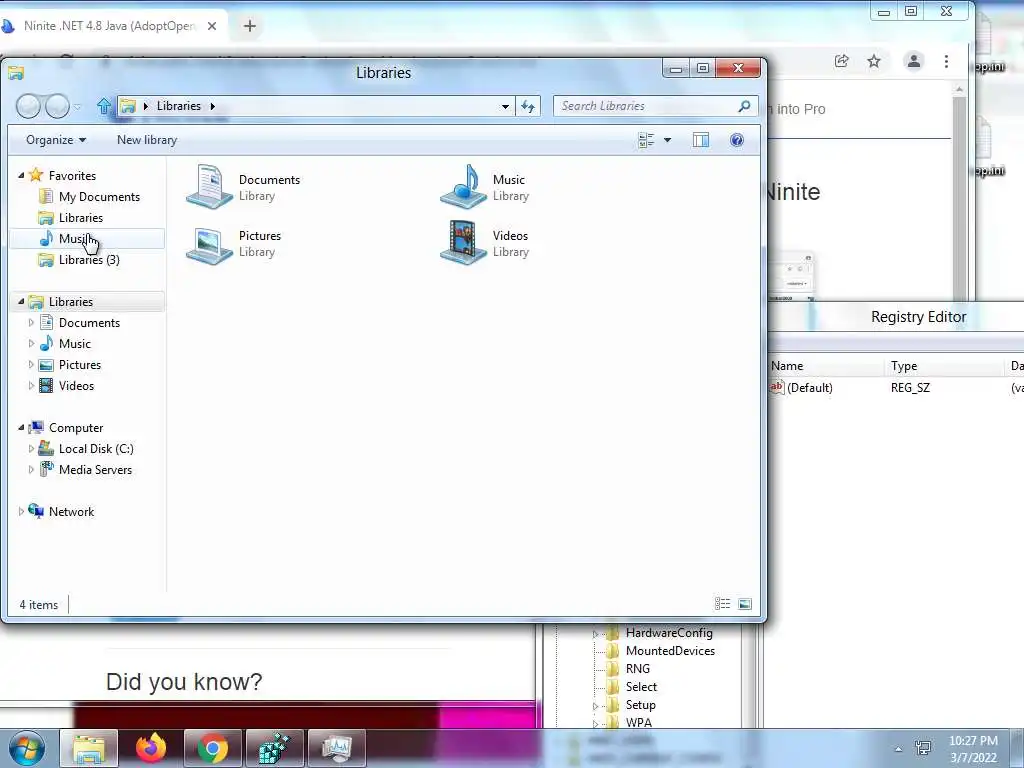Expand the Pictures library tree node
This screenshot has width=1024, height=768.
31,364
